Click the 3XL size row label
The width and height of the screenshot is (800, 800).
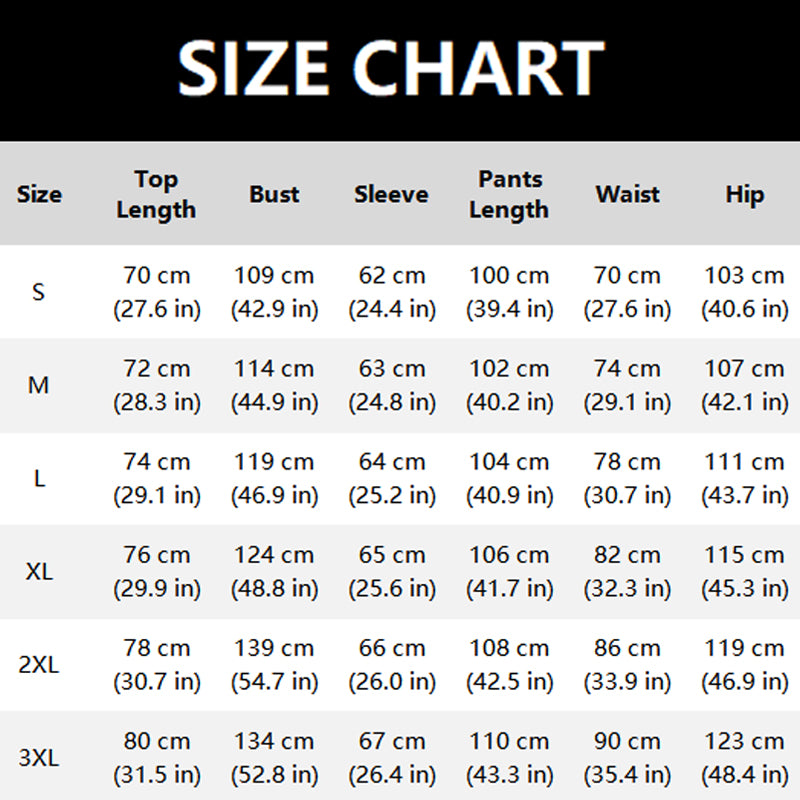coord(39,758)
